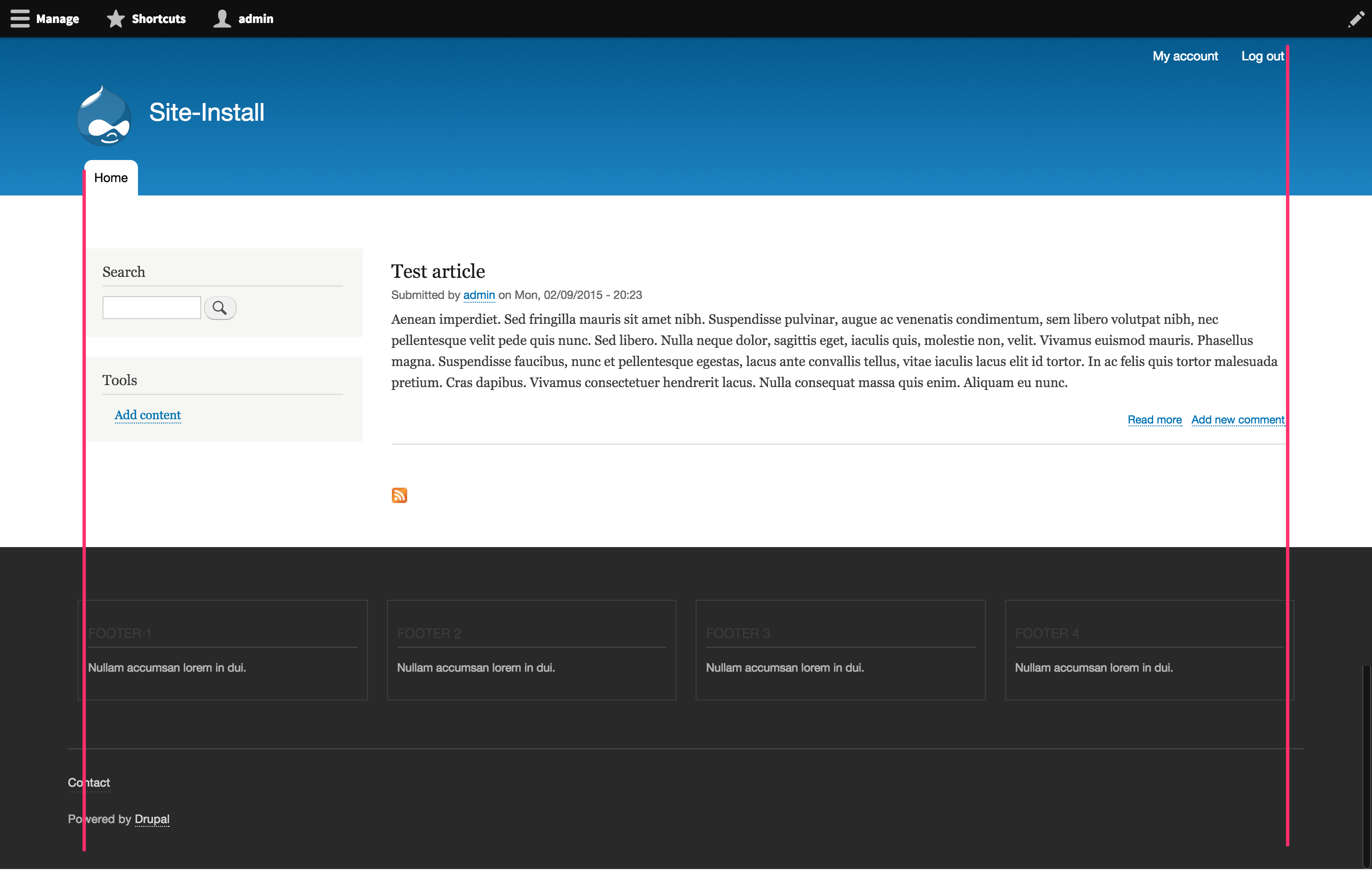Screen dimensions: 1372x870
Task: Log out of the site
Action: click(1262, 56)
